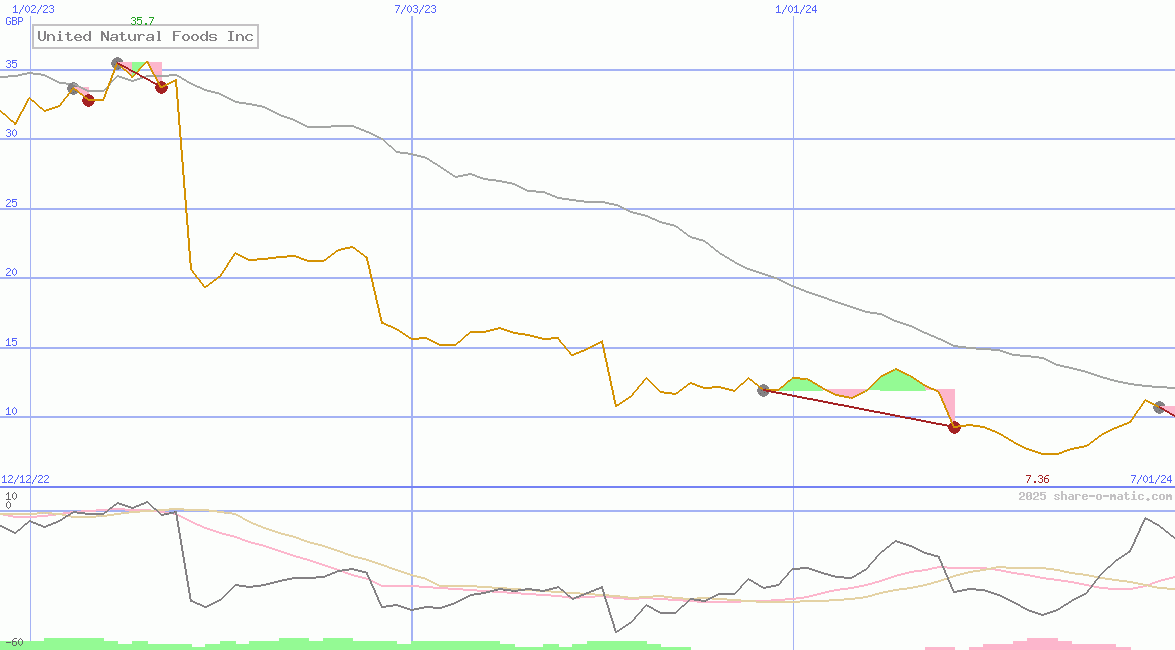Click the 1/01/24 date label at top
1175x650 pixels.
click(796, 9)
